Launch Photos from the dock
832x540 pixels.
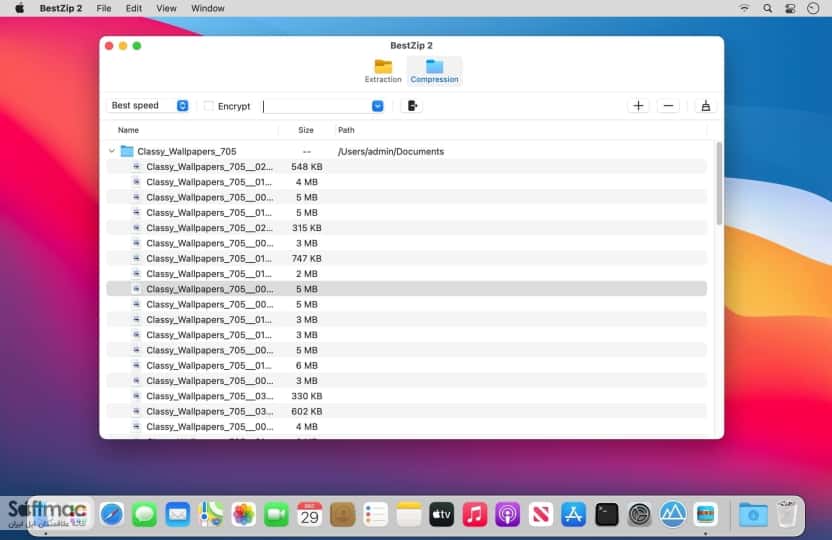(x=244, y=514)
